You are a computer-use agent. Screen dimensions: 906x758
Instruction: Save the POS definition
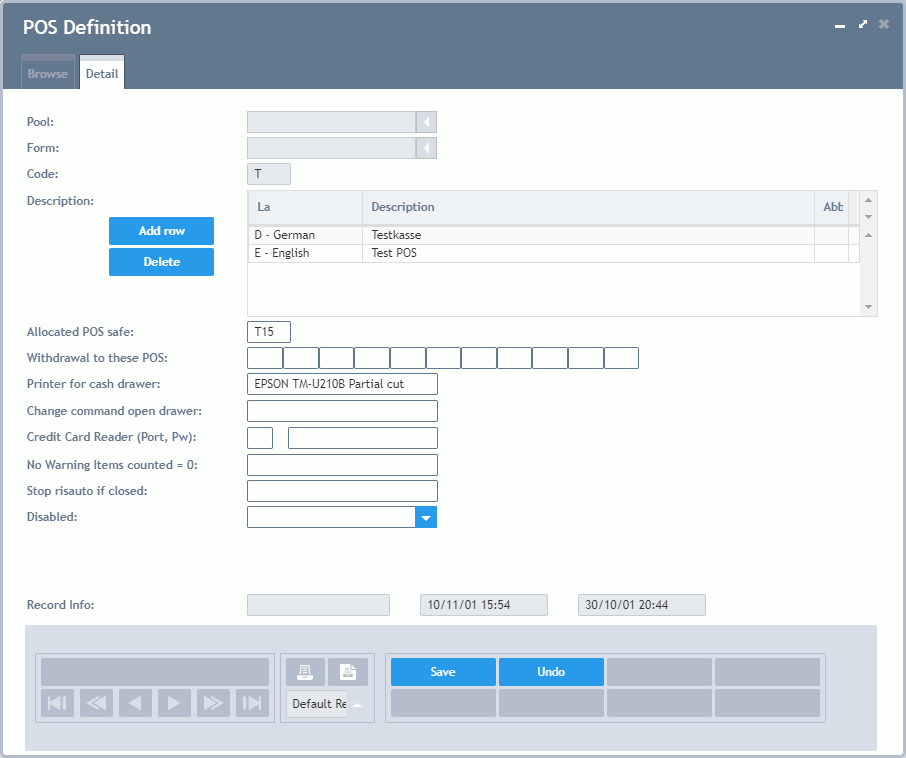point(443,672)
